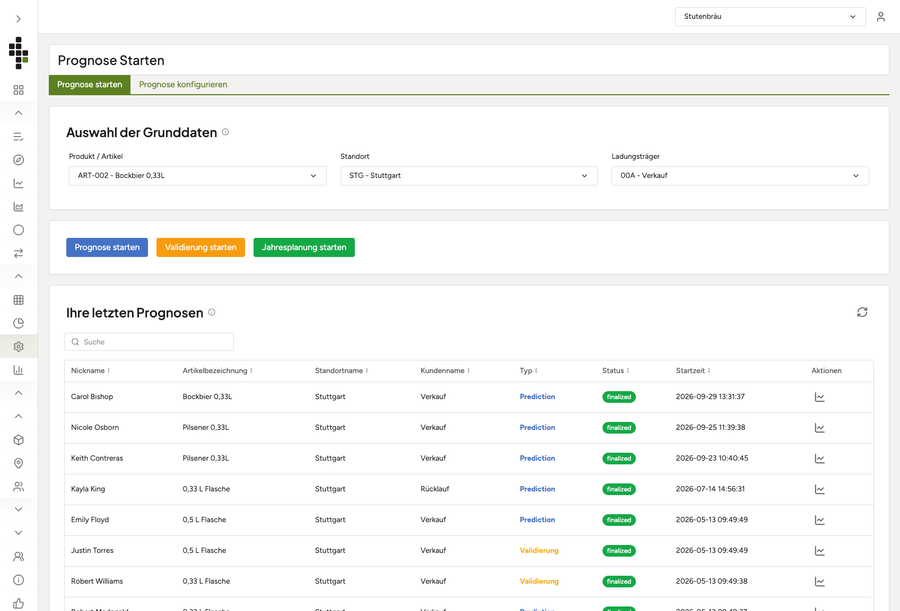Open the checklist icon in the sidebar
Viewport: 900px width, 611px height.
point(18,137)
